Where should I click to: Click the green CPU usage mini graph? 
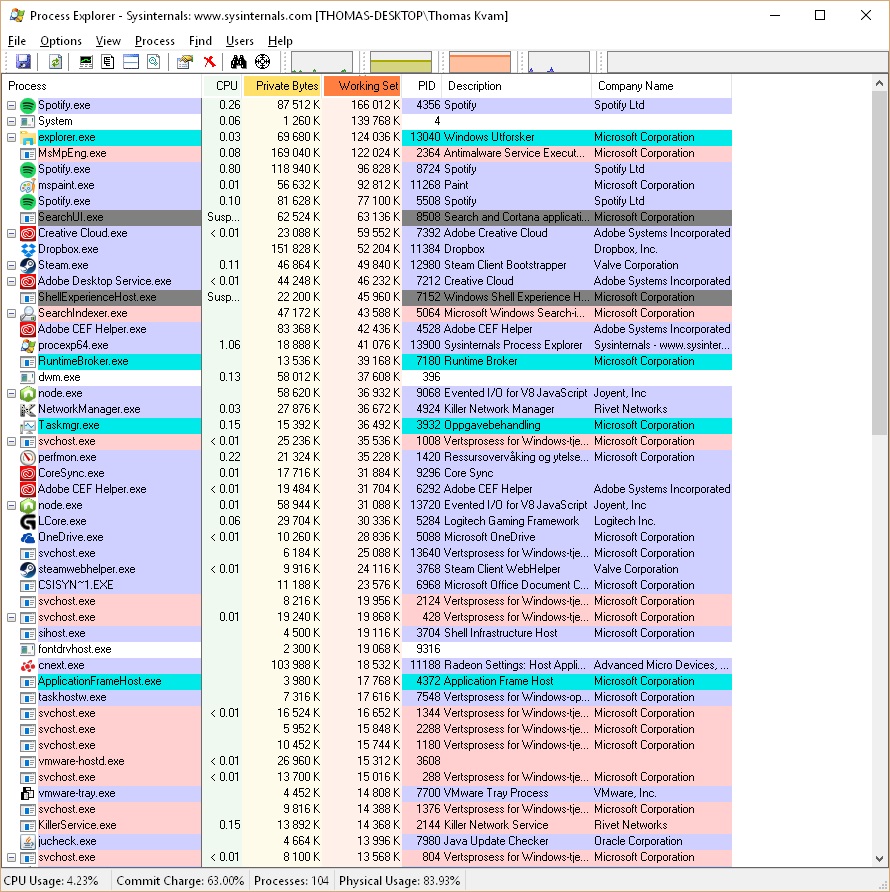322,62
